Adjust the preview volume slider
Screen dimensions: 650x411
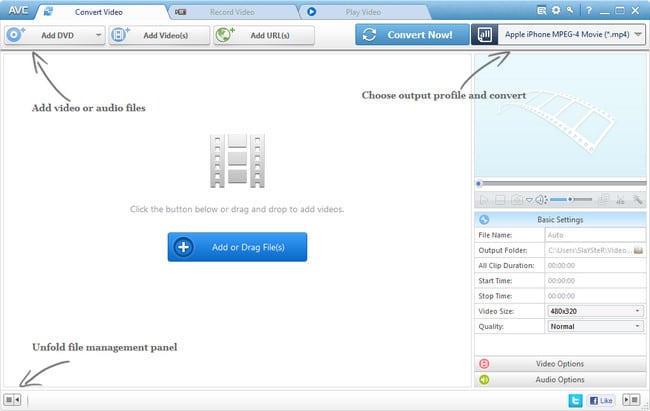571,200
